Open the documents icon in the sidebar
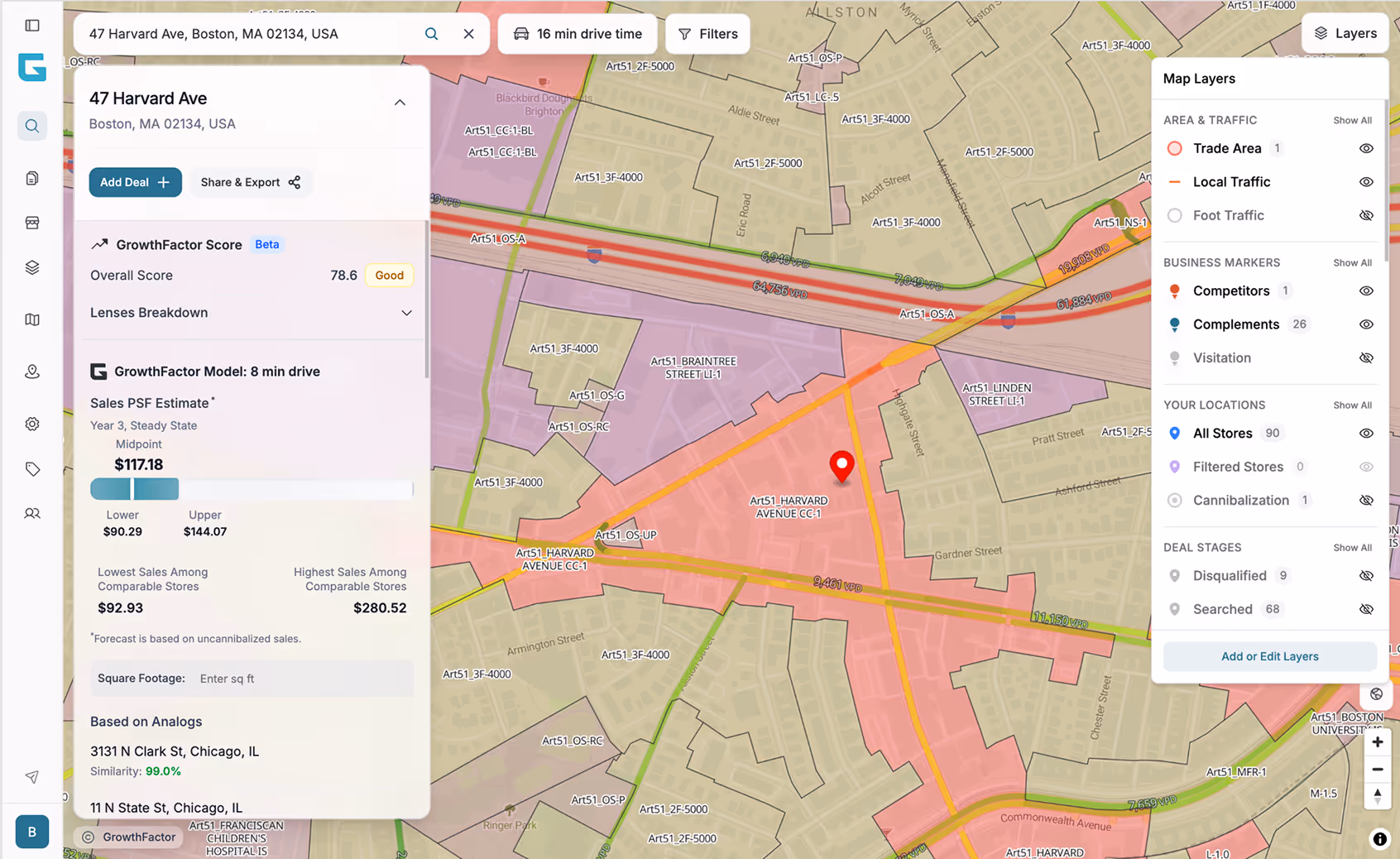This screenshot has width=1400, height=859. 32,178
